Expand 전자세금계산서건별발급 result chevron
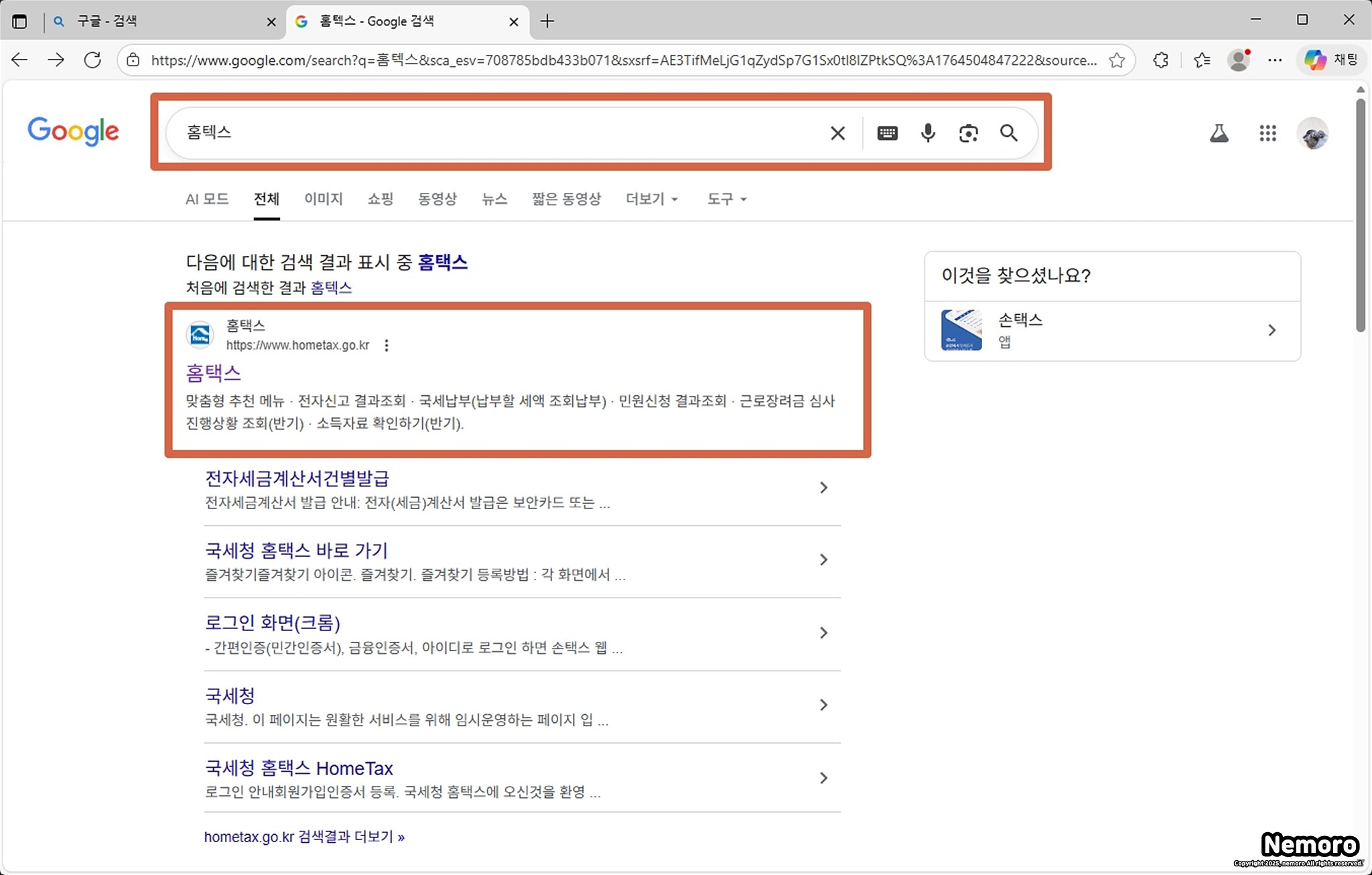 tap(823, 488)
